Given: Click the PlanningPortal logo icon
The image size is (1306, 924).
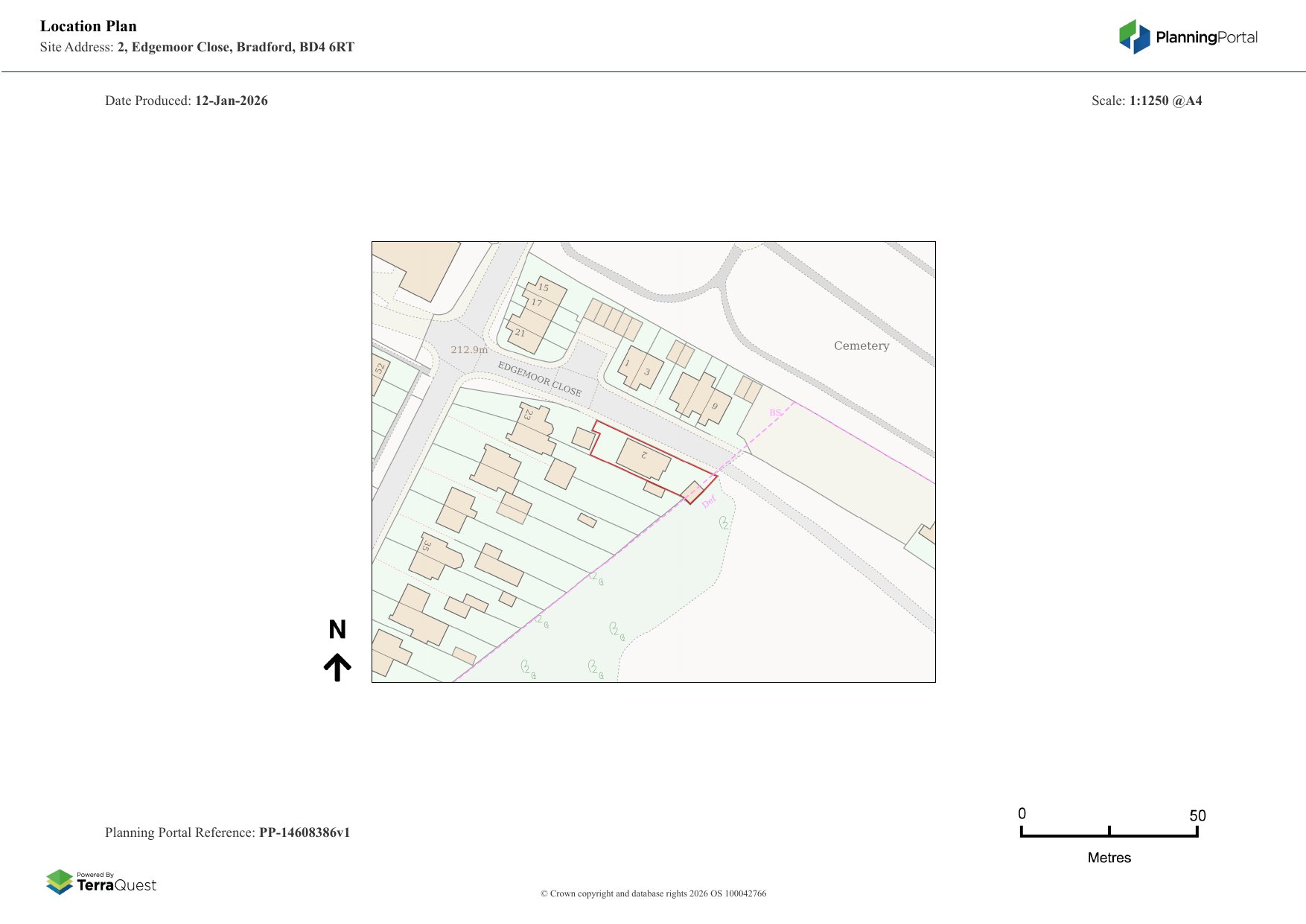Looking at the screenshot, I should point(1134,36).
